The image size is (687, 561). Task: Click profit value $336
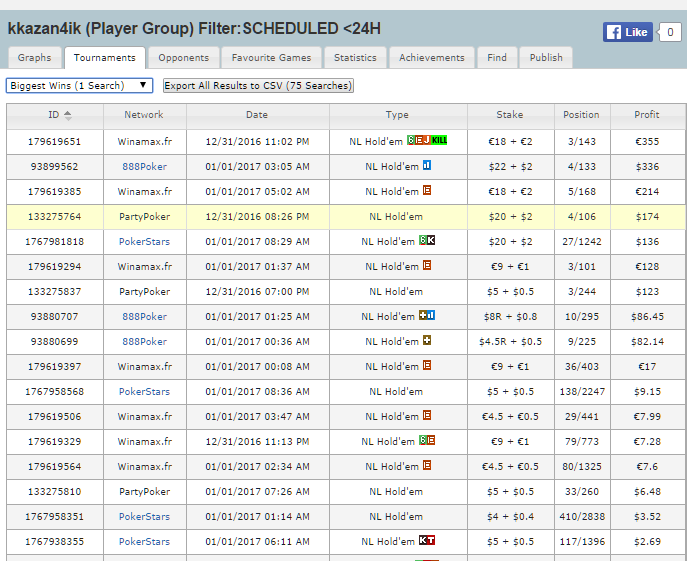[x=647, y=167]
